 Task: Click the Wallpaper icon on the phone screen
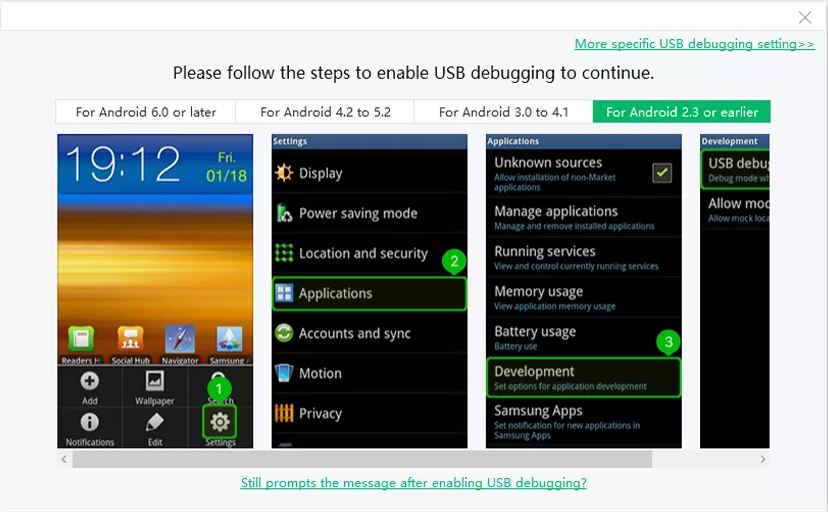click(155, 382)
